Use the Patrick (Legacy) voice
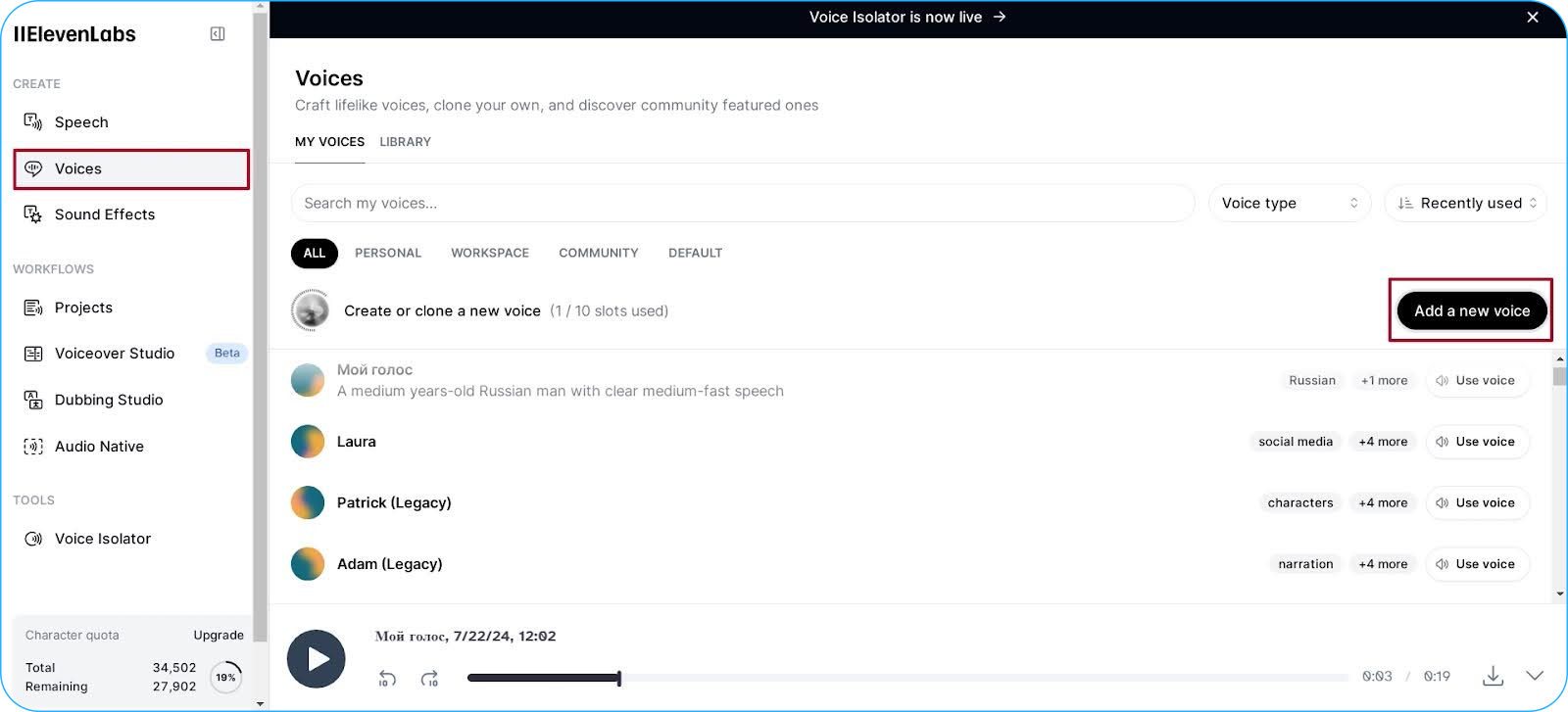The width and height of the screenshot is (1568, 712). (1478, 502)
